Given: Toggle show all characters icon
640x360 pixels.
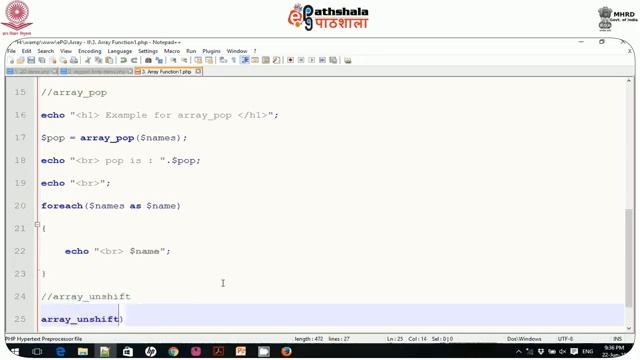Looking at the screenshot, I should 233,60.
